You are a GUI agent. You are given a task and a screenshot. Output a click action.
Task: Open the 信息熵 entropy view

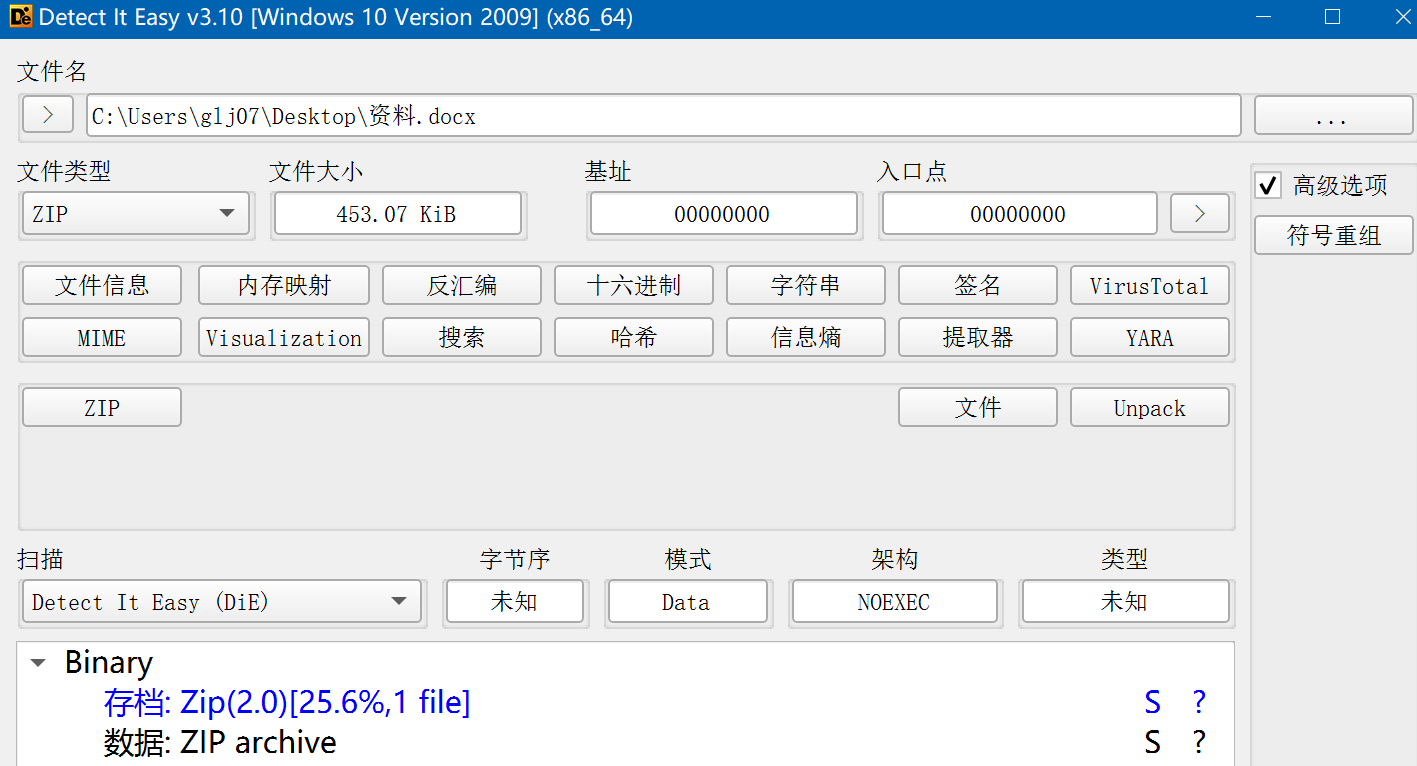pyautogui.click(x=805, y=338)
